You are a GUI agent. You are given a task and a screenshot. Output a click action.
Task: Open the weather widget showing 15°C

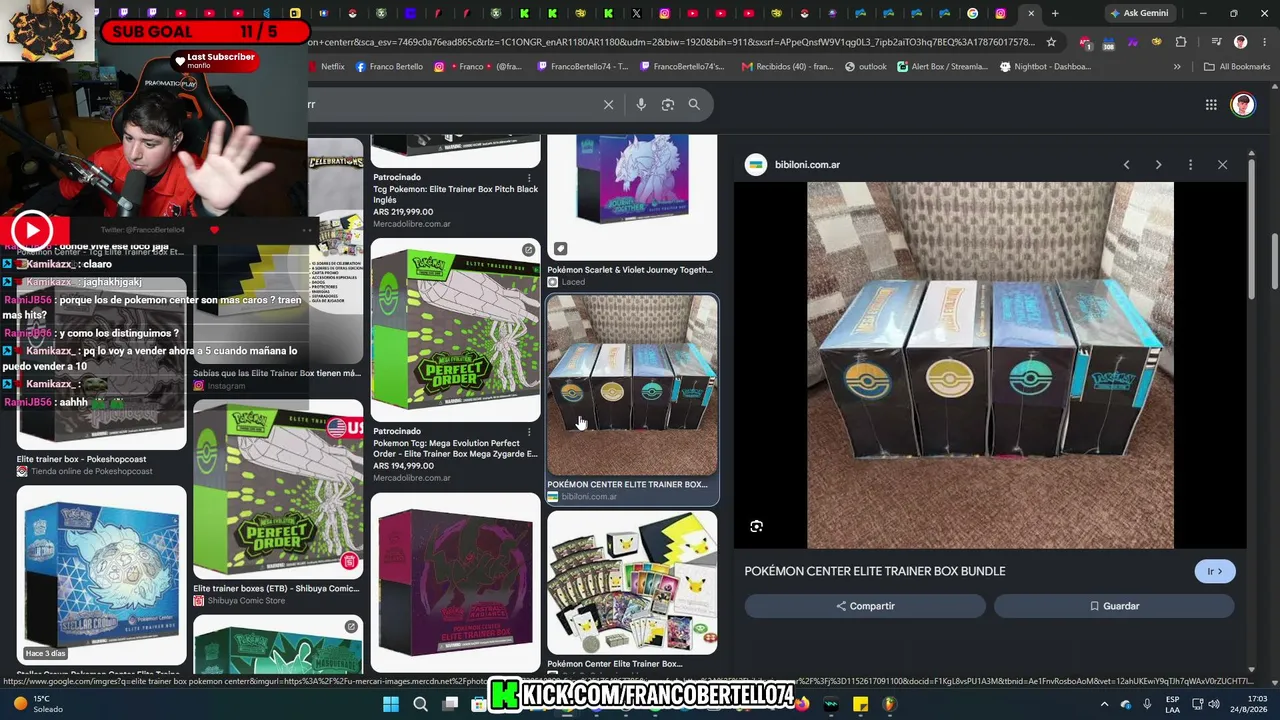click(x=38, y=704)
